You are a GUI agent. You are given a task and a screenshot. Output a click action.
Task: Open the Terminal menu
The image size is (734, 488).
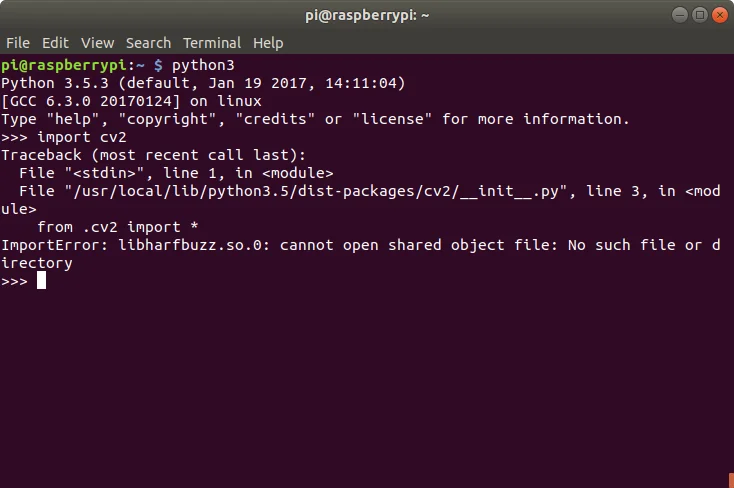click(212, 43)
